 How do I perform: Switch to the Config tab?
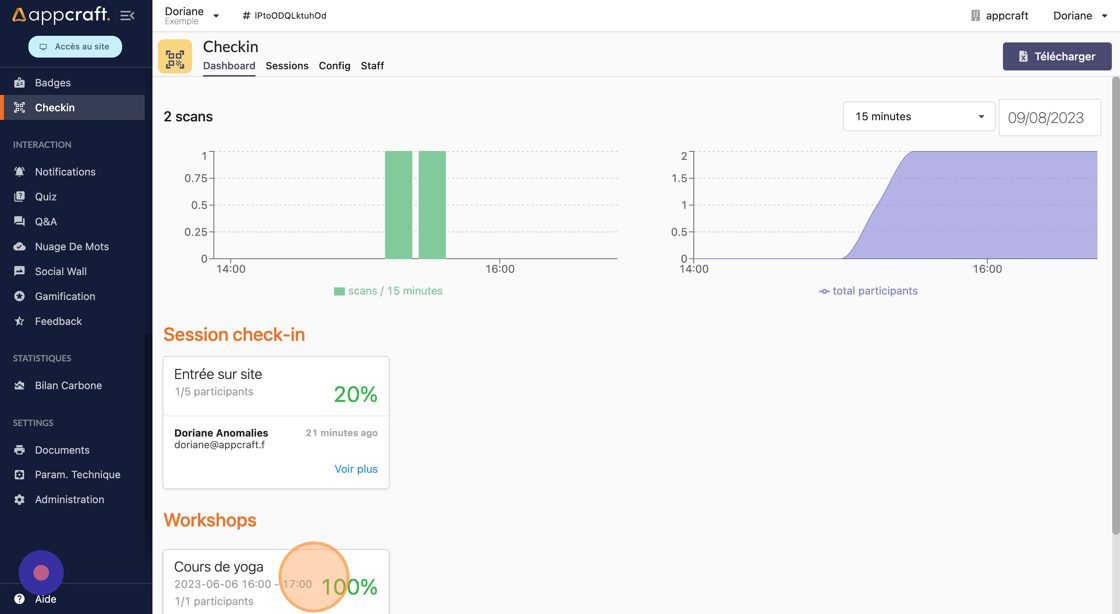click(334, 66)
